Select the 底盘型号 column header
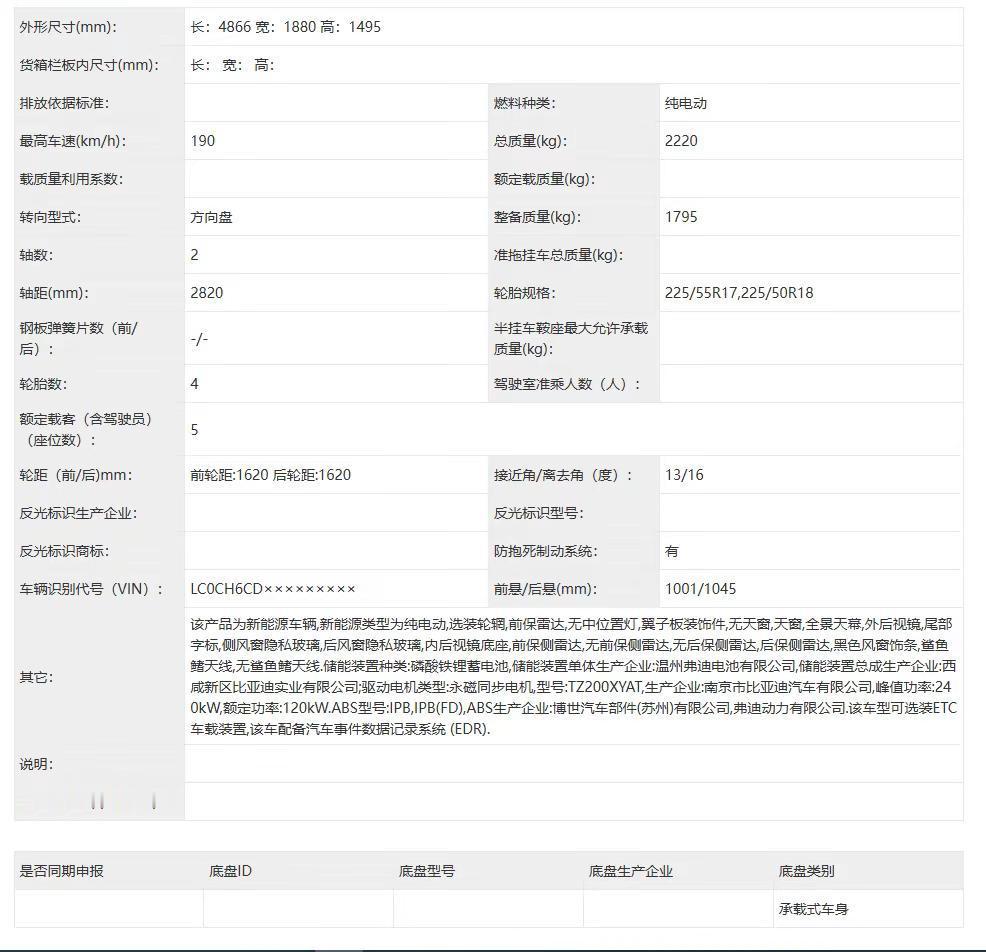Viewport: 986px width, 952px height. (426, 871)
